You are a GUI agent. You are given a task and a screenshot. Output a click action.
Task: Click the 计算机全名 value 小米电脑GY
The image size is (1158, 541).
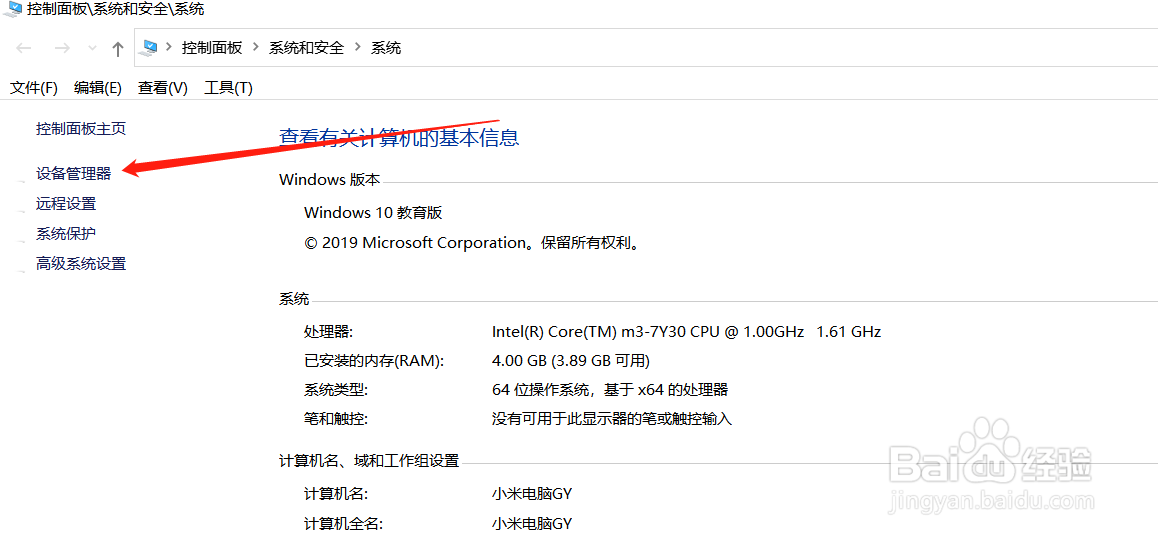click(x=532, y=524)
